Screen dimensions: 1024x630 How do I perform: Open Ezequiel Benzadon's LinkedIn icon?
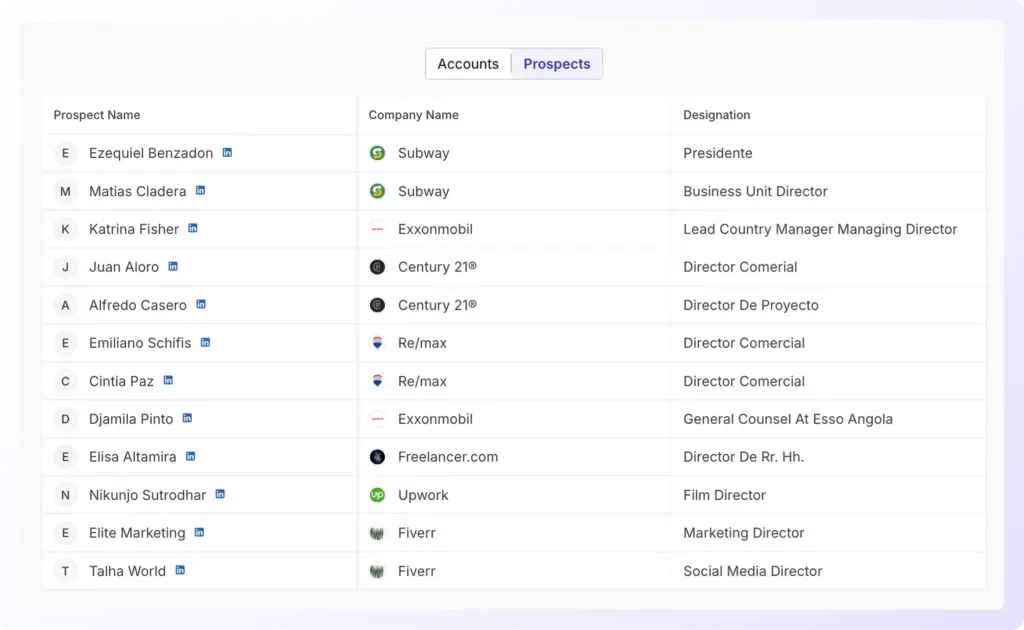pos(227,153)
